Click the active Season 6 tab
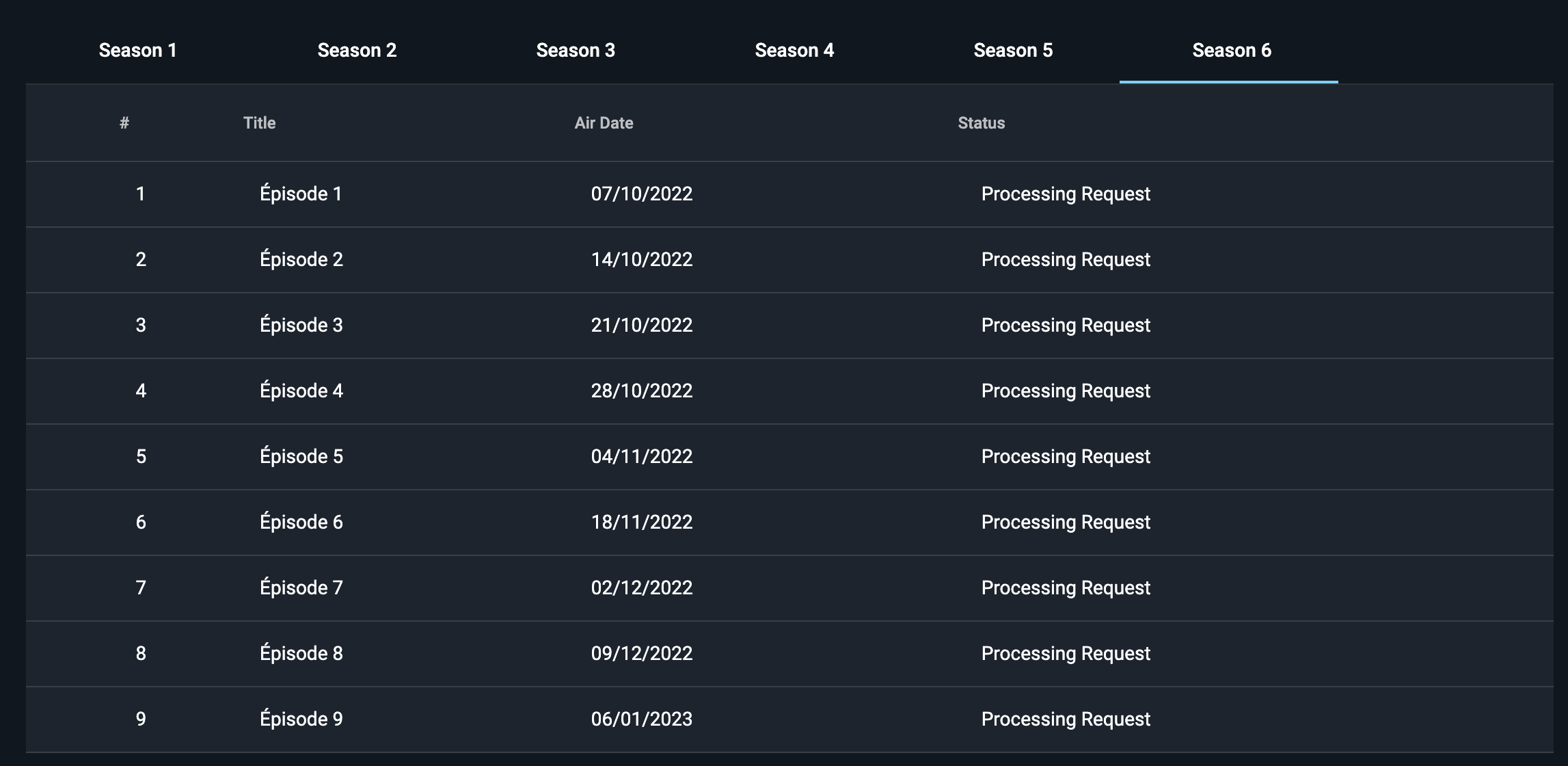1568x766 pixels. (x=1232, y=50)
